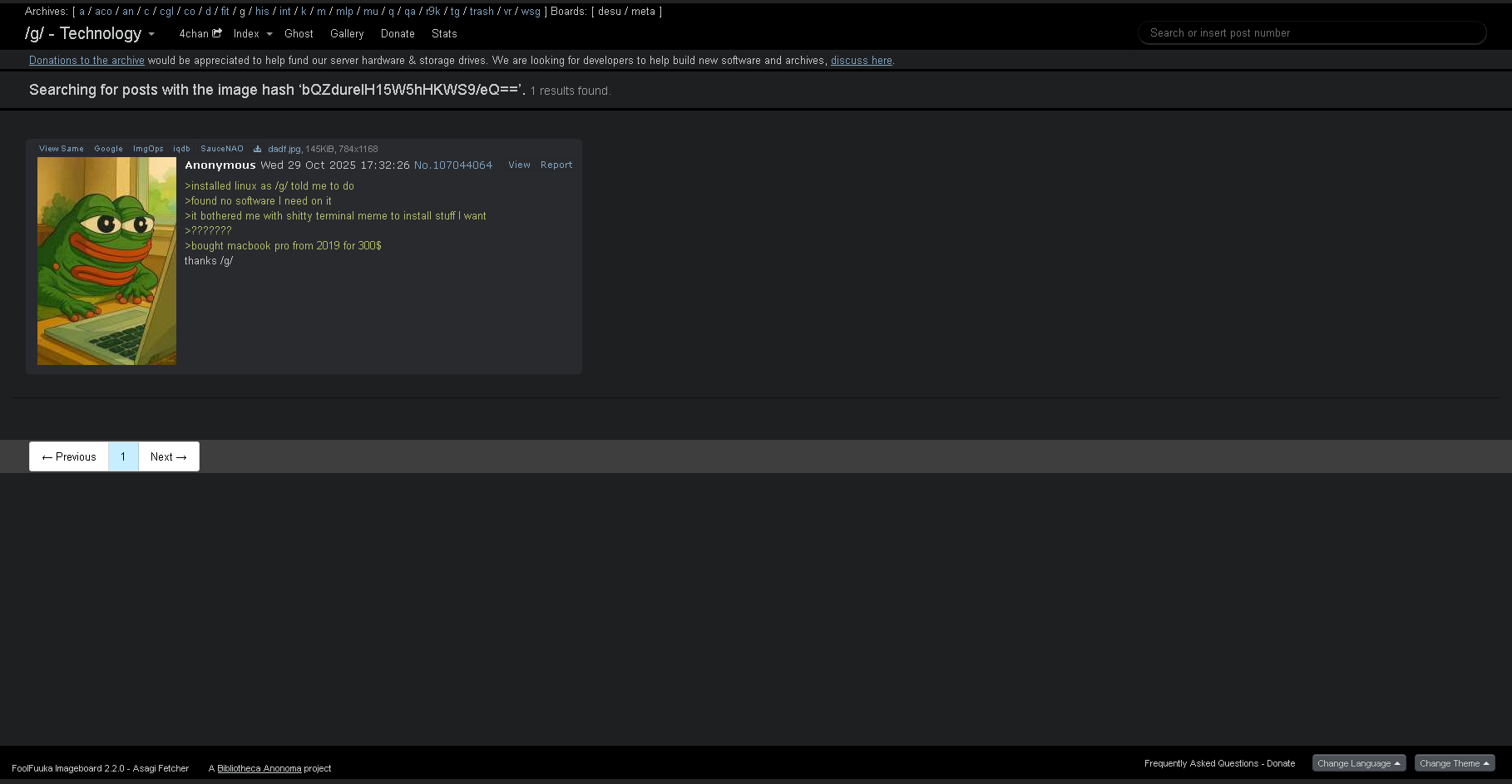Viewport: 1512px width, 784px height.
Task: Open the Change Theme menu
Action: pos(1455,763)
